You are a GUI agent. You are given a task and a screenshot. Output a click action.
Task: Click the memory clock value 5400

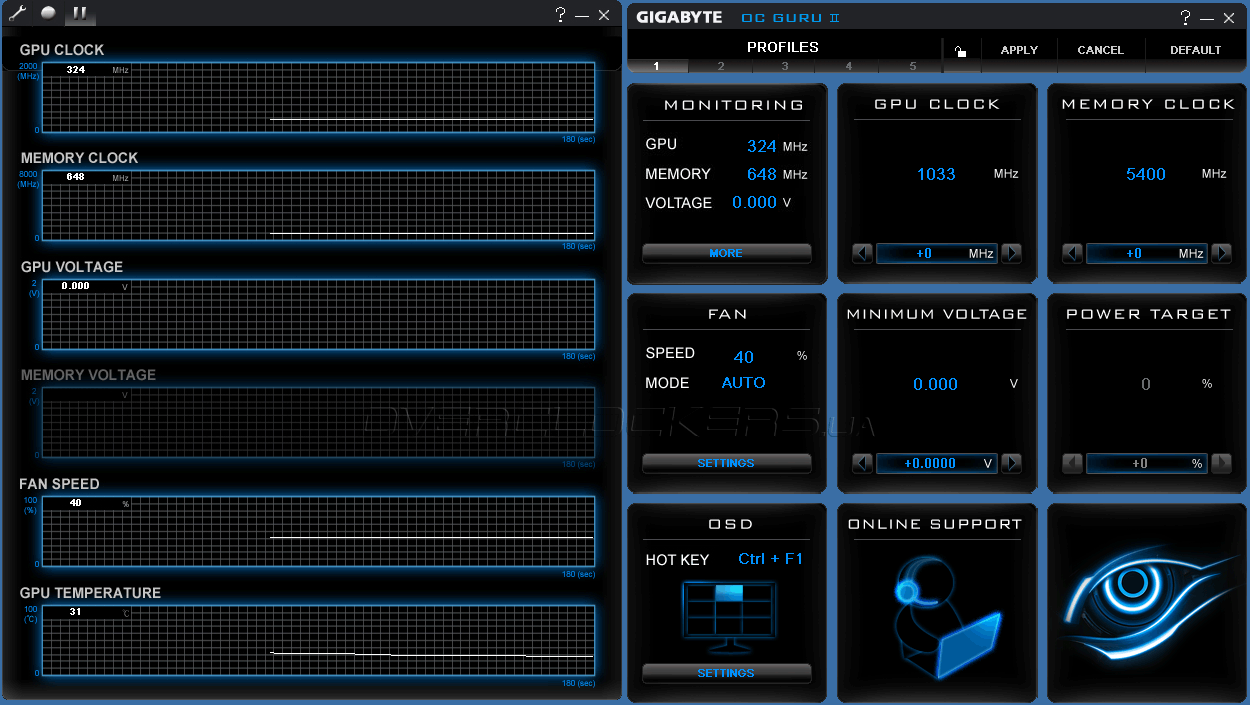click(1146, 174)
